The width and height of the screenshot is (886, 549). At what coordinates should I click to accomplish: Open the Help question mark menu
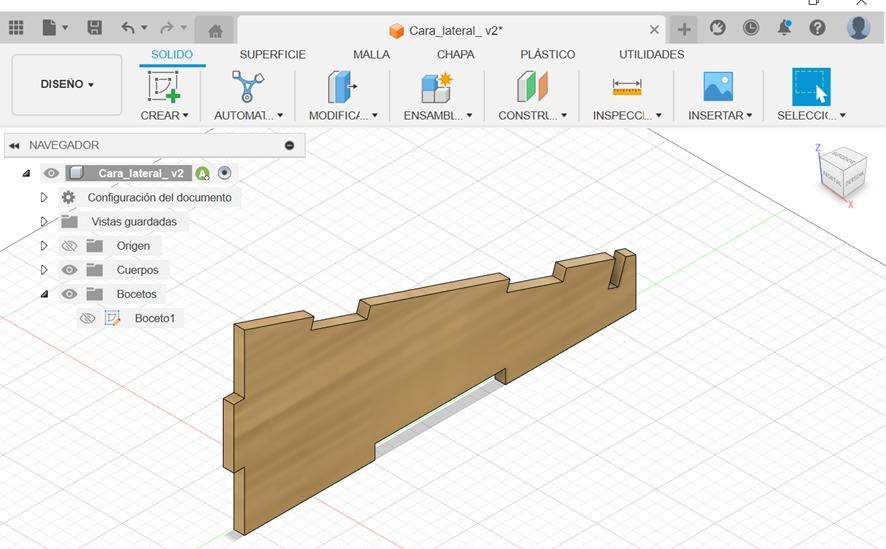pyautogui.click(x=818, y=28)
